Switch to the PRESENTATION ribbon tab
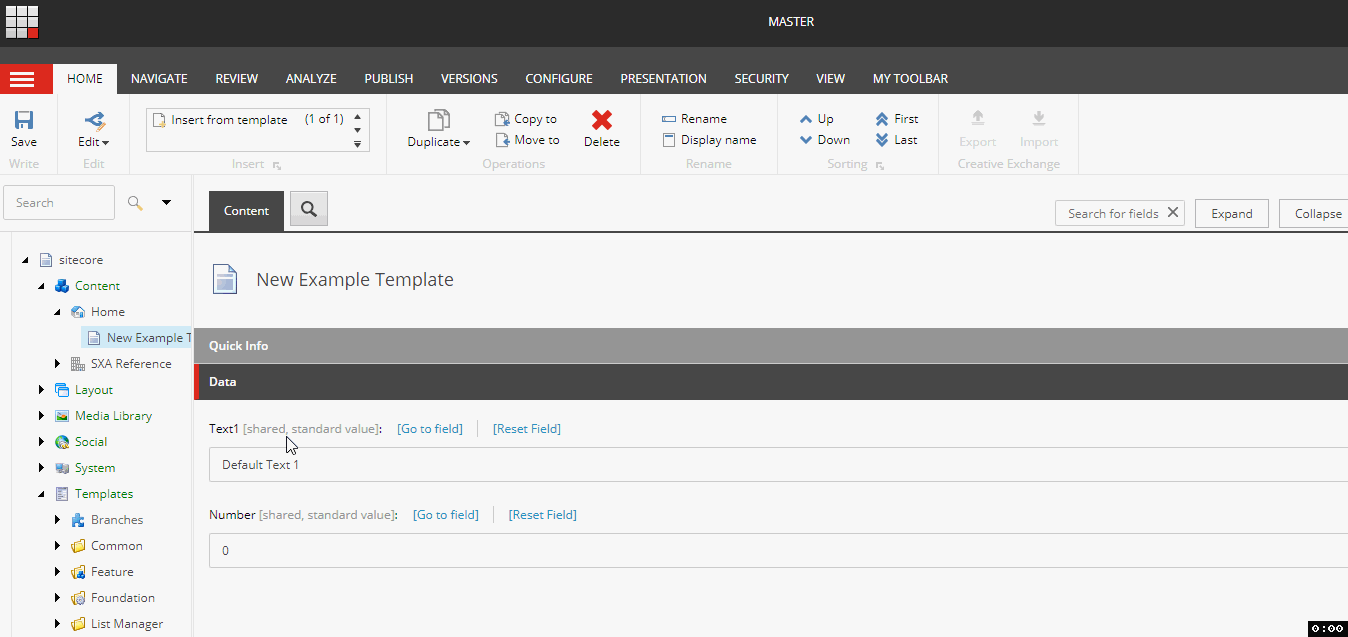The image size is (1348, 637). click(x=663, y=79)
